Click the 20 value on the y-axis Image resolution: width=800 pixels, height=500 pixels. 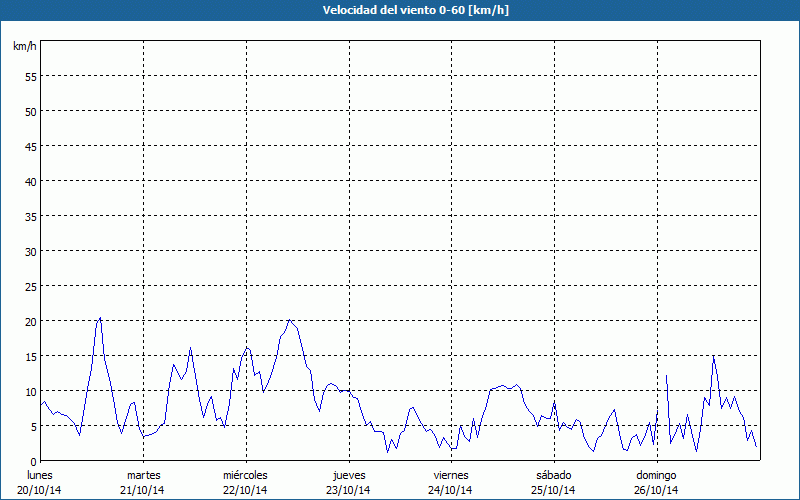(31, 321)
